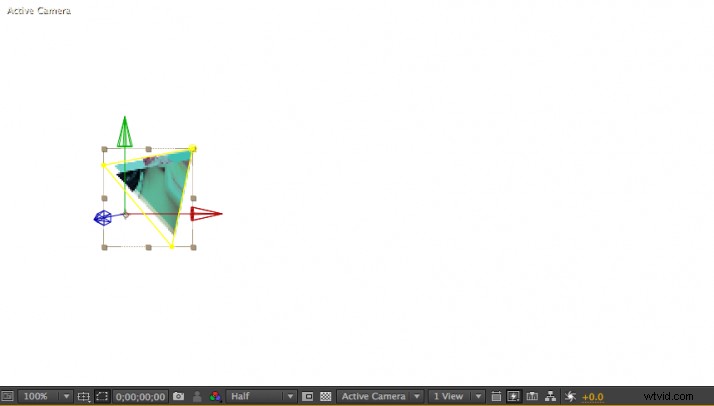This screenshot has height=406, width=714.
Task: Open the Show Channel color management icon
Action: (215, 396)
